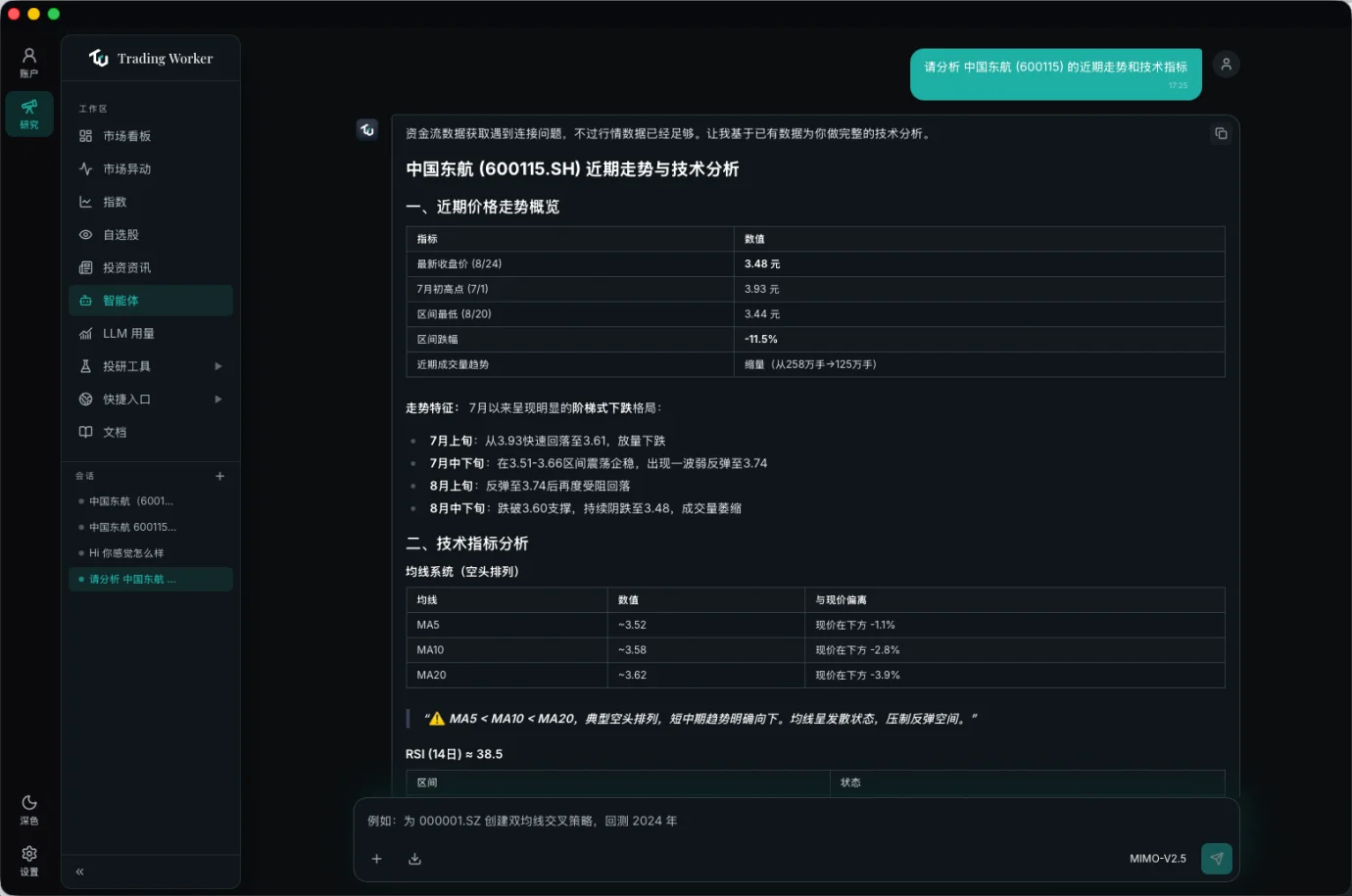Open conversation 中国东航 600115...

point(151,527)
